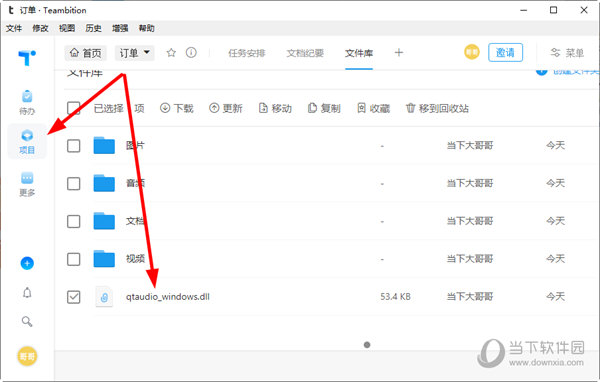Click the qtaudio_windows.dll file icon
Screen dimensions: 600x382
(x=104, y=297)
